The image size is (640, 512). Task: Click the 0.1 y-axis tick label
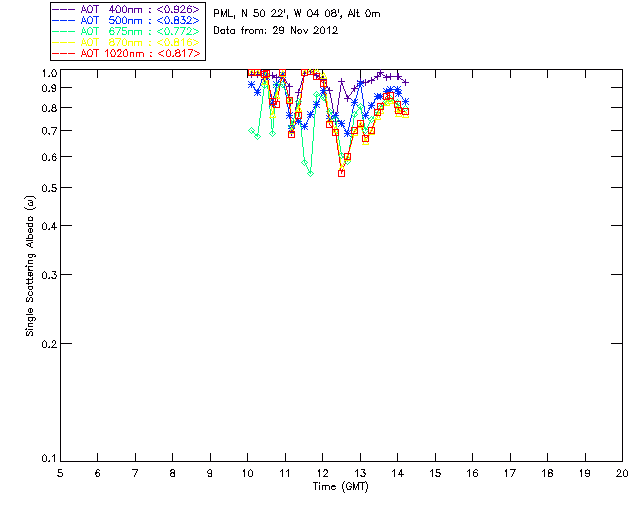pyautogui.click(x=48, y=459)
